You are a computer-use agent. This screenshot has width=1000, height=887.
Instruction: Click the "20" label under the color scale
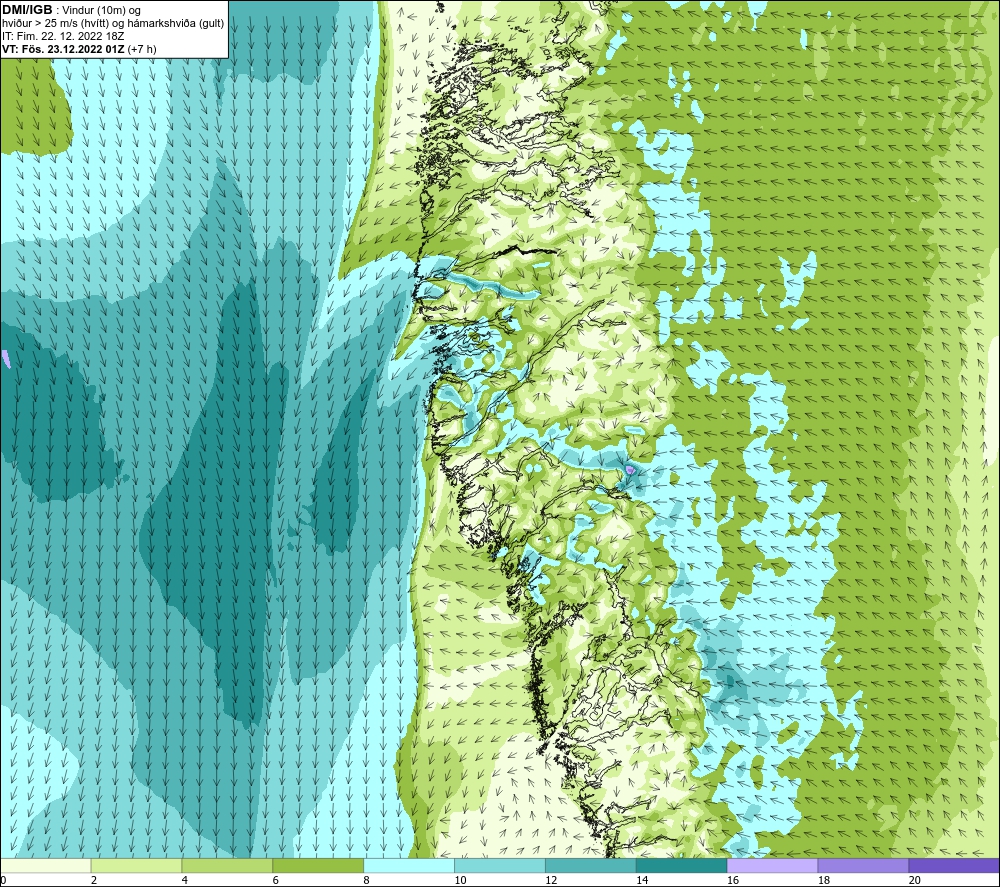coord(915,880)
